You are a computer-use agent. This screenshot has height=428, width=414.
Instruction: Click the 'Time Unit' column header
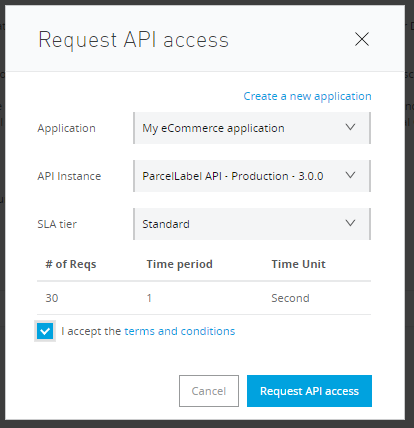click(x=298, y=264)
